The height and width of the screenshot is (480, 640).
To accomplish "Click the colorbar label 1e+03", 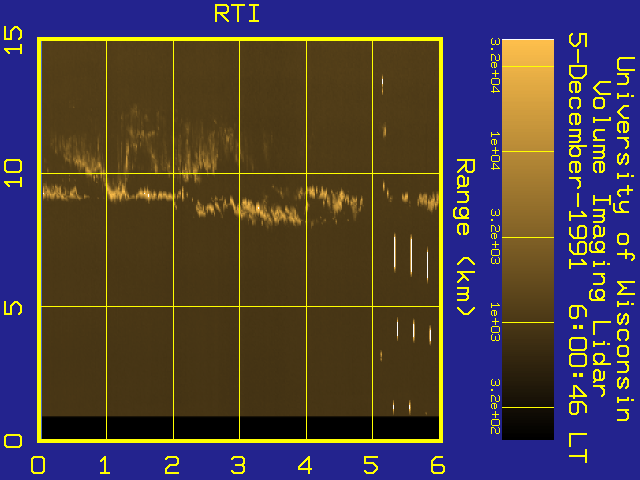I will click(x=495, y=322).
